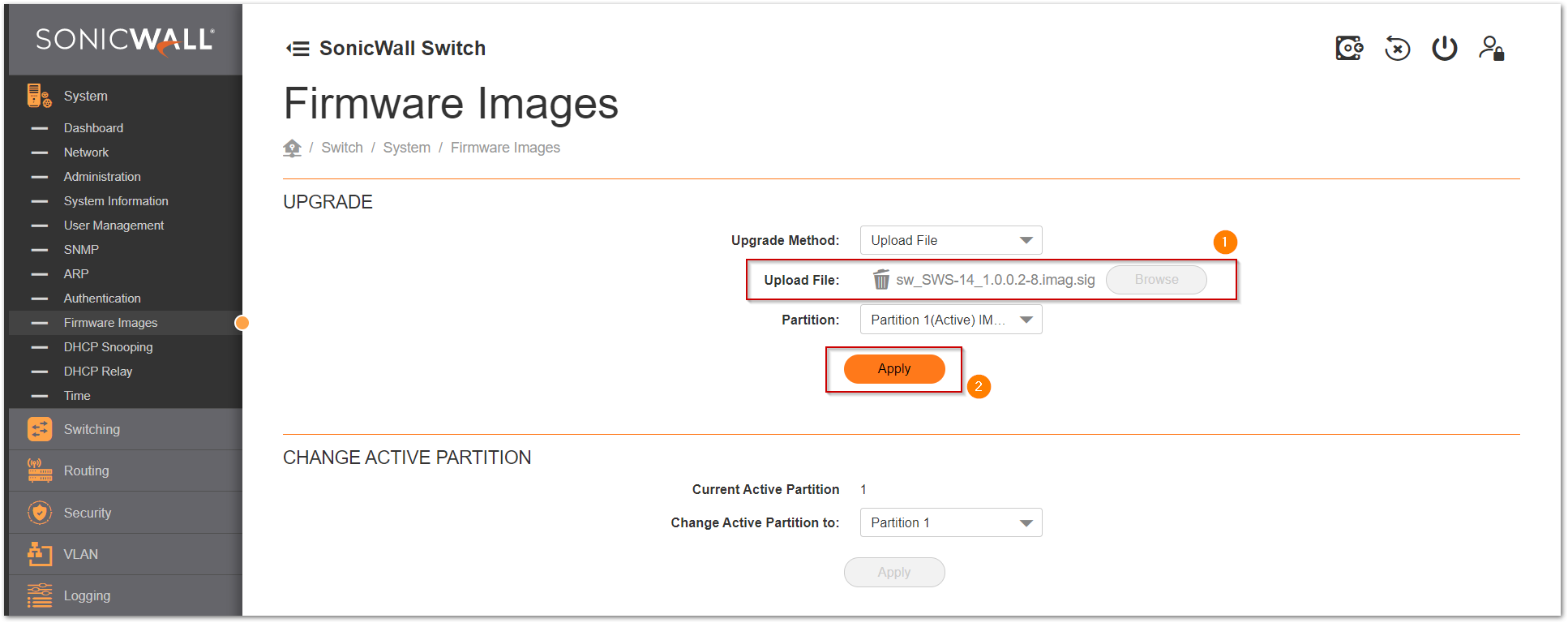Click the disk save icon in header
The height and width of the screenshot is (623, 1568).
[1349, 49]
